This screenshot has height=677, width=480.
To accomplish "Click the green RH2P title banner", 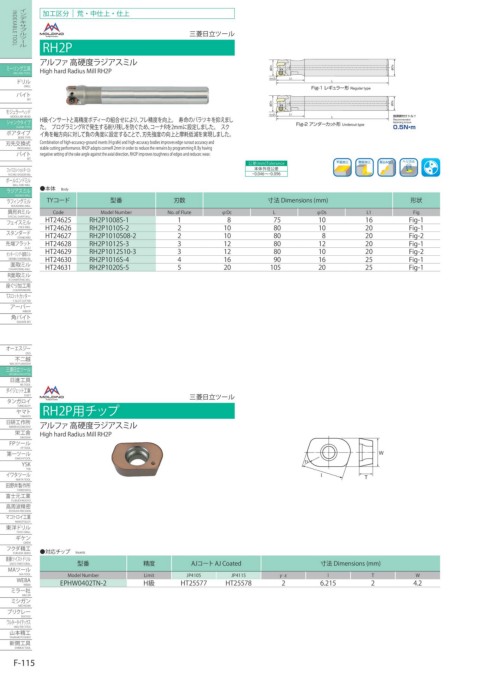I will point(137,47).
